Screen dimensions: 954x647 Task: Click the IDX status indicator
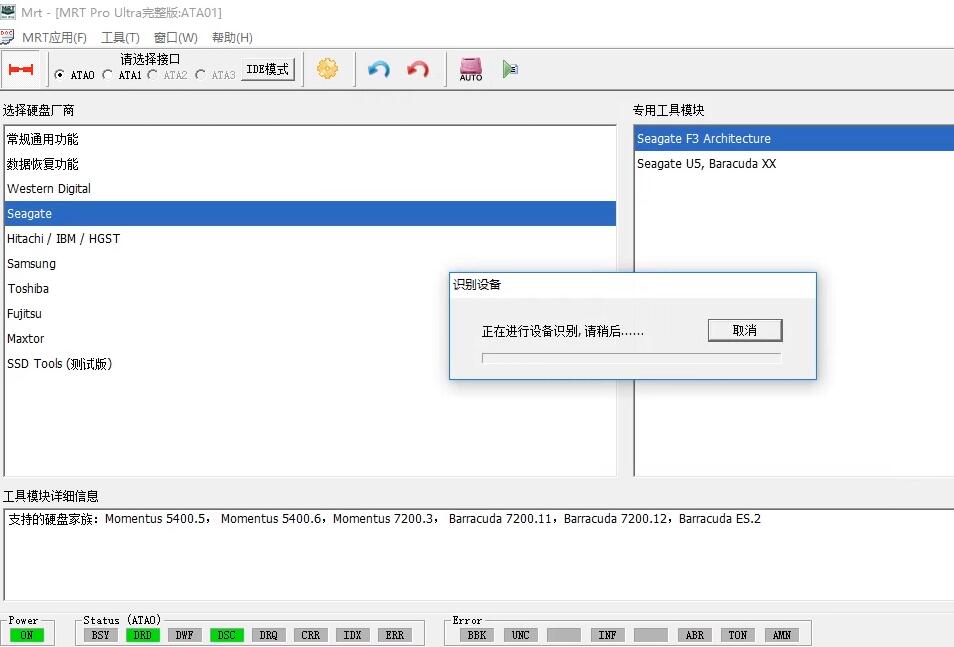point(352,635)
